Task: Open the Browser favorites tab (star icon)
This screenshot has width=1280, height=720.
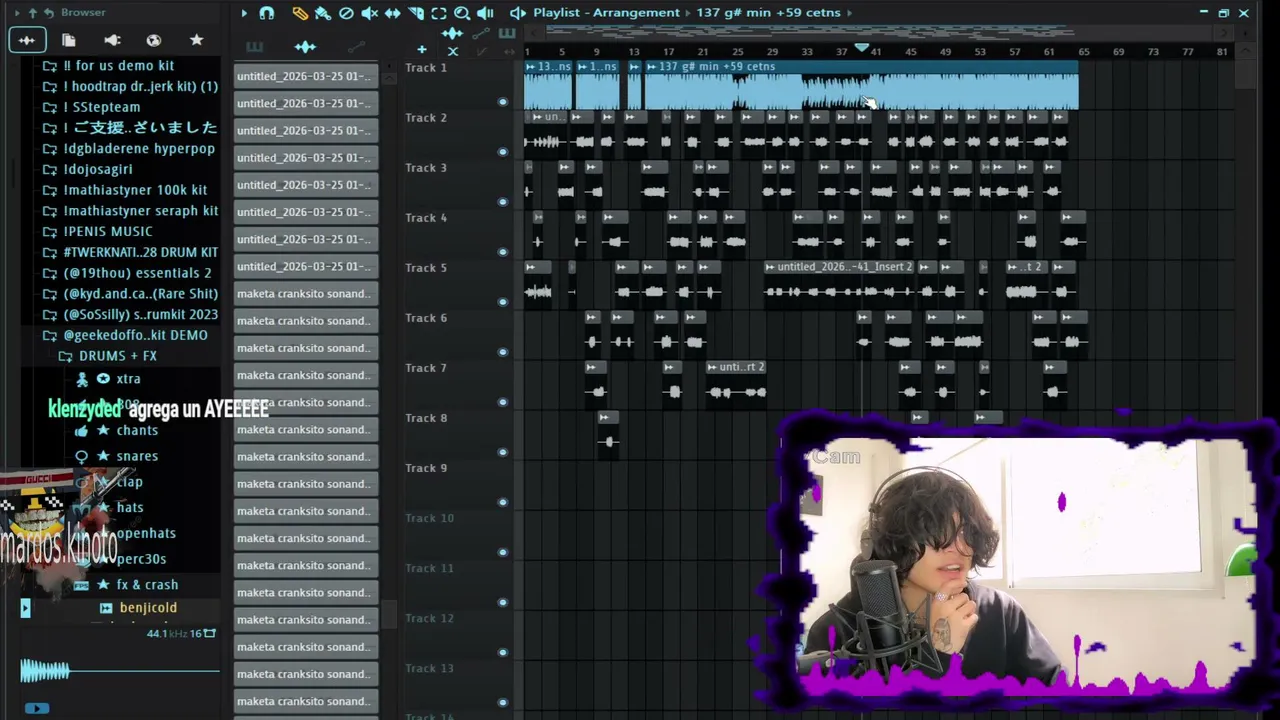Action: (x=197, y=40)
